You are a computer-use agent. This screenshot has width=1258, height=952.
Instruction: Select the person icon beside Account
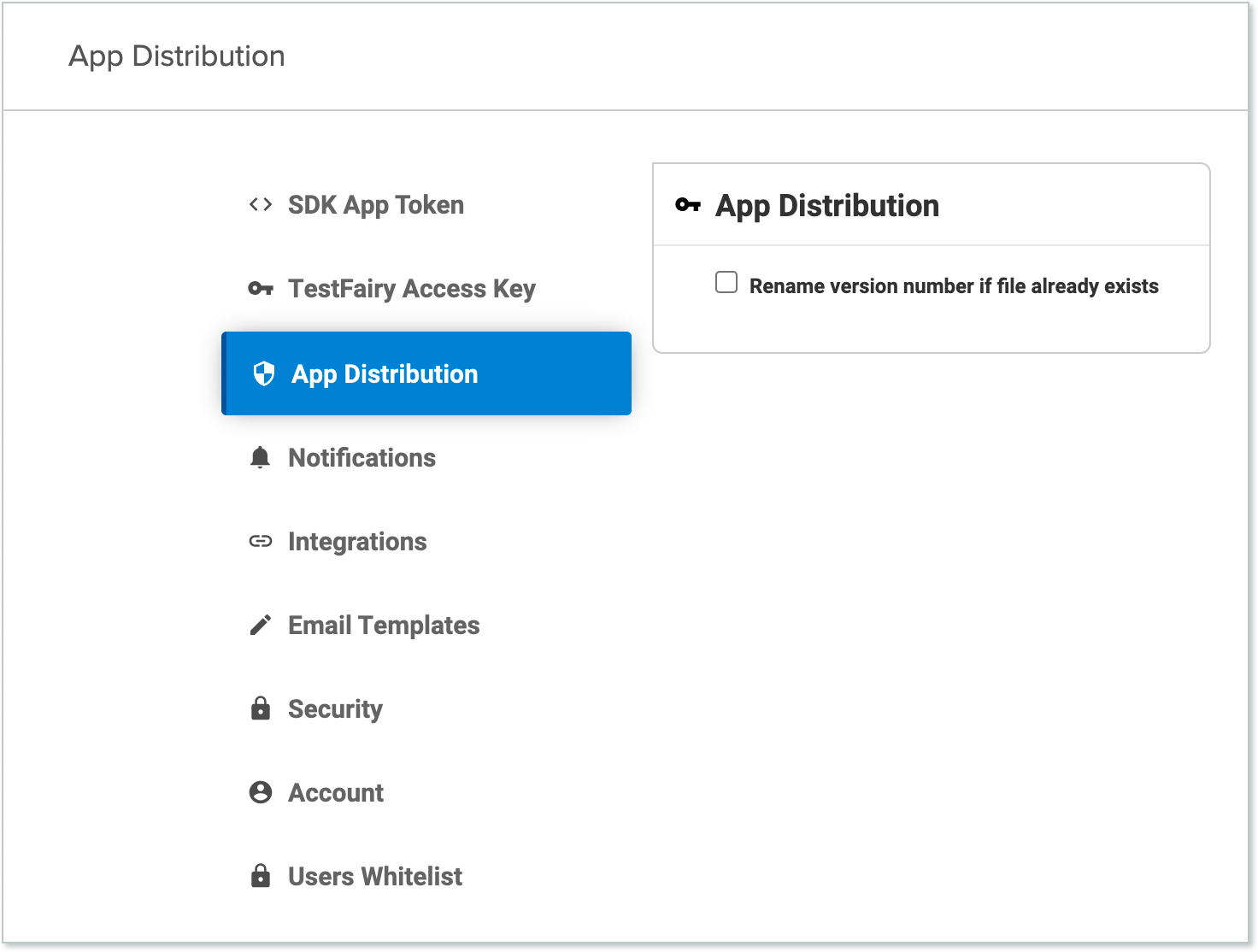click(x=260, y=792)
